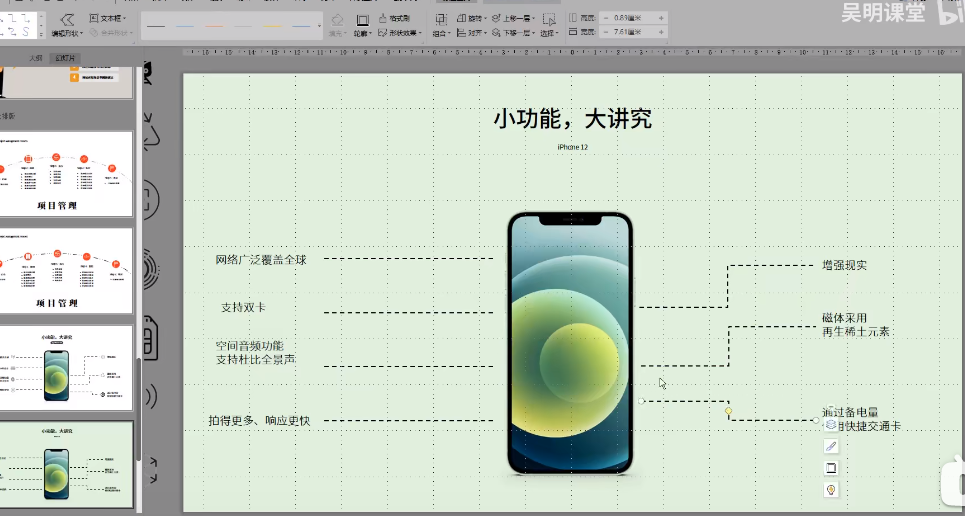Select the first blue line style preset
Screen dimensions: 965x516
[185, 26]
